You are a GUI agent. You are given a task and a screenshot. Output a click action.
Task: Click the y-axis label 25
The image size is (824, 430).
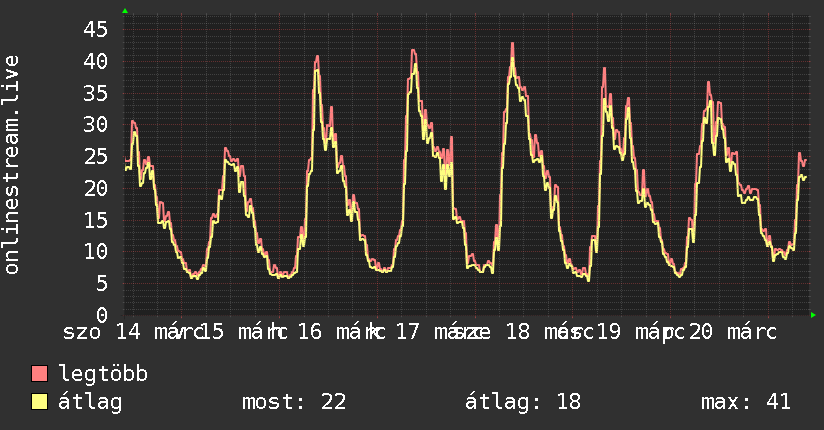pyautogui.click(x=96, y=157)
